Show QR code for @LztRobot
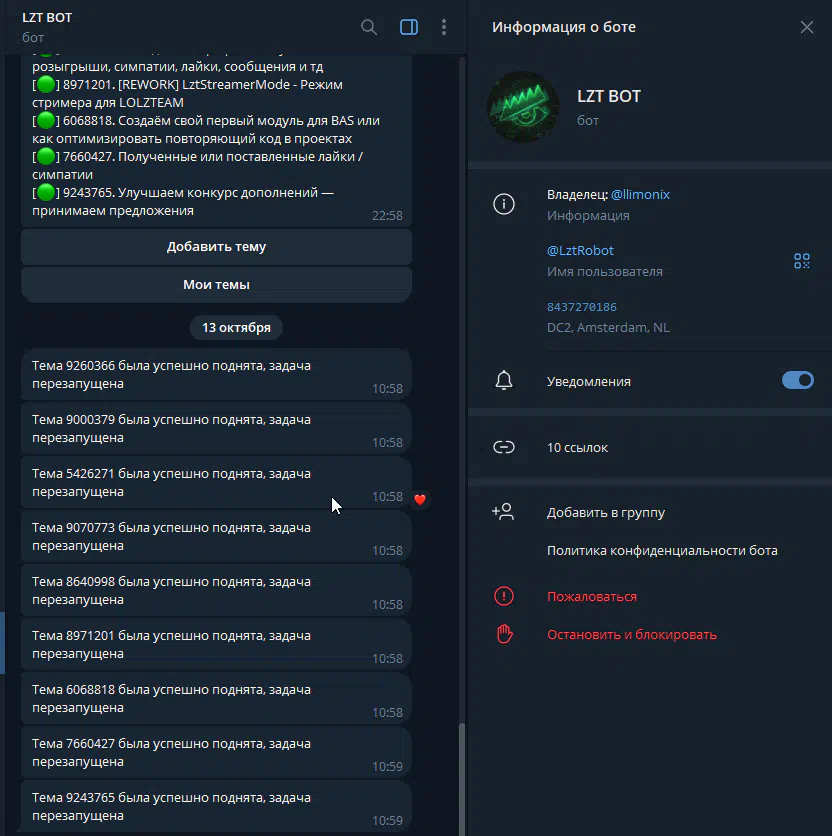The image size is (832, 836). (x=801, y=261)
